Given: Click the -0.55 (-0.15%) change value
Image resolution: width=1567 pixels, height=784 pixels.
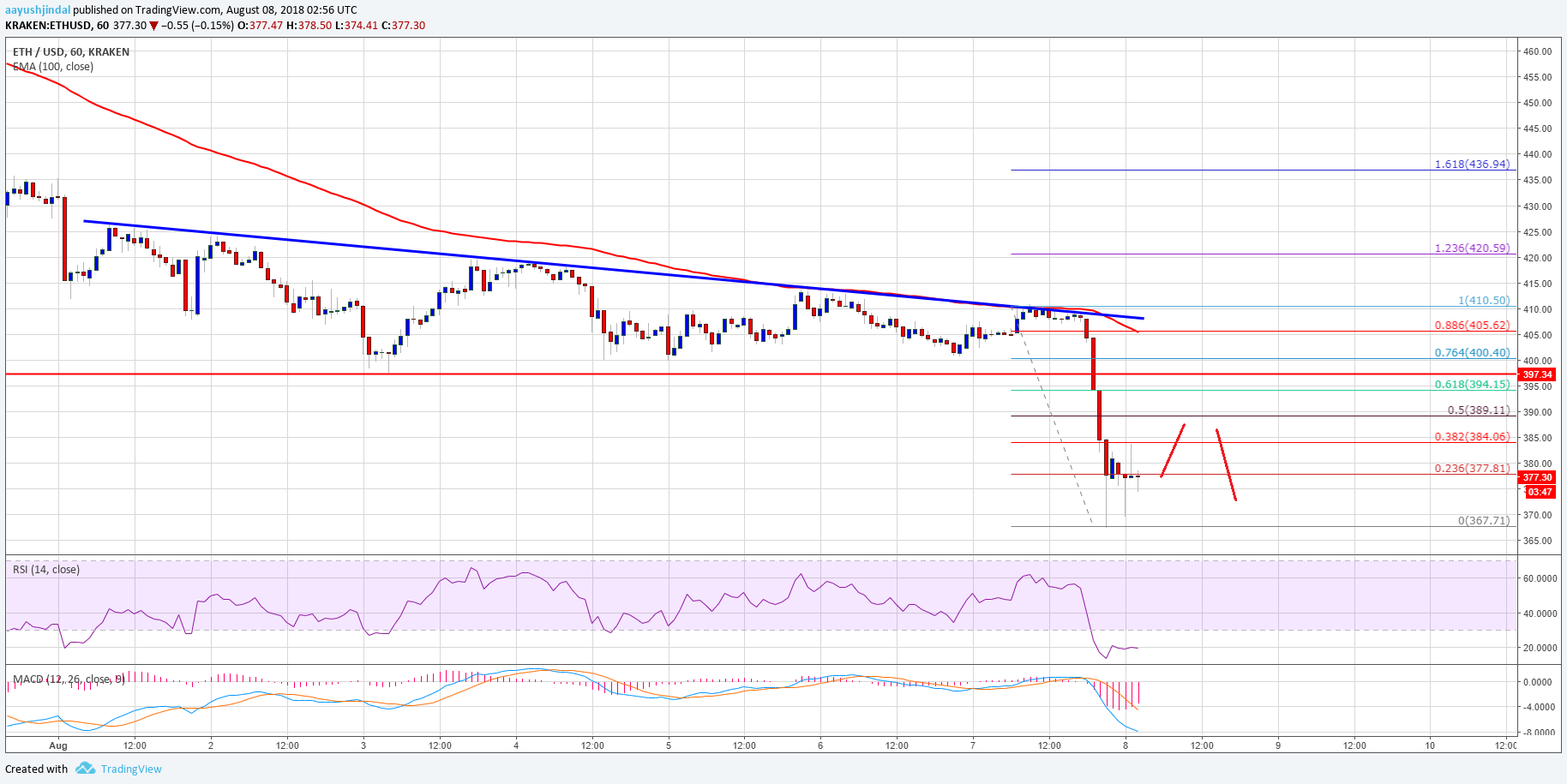Looking at the screenshot, I should pyautogui.click(x=198, y=26).
